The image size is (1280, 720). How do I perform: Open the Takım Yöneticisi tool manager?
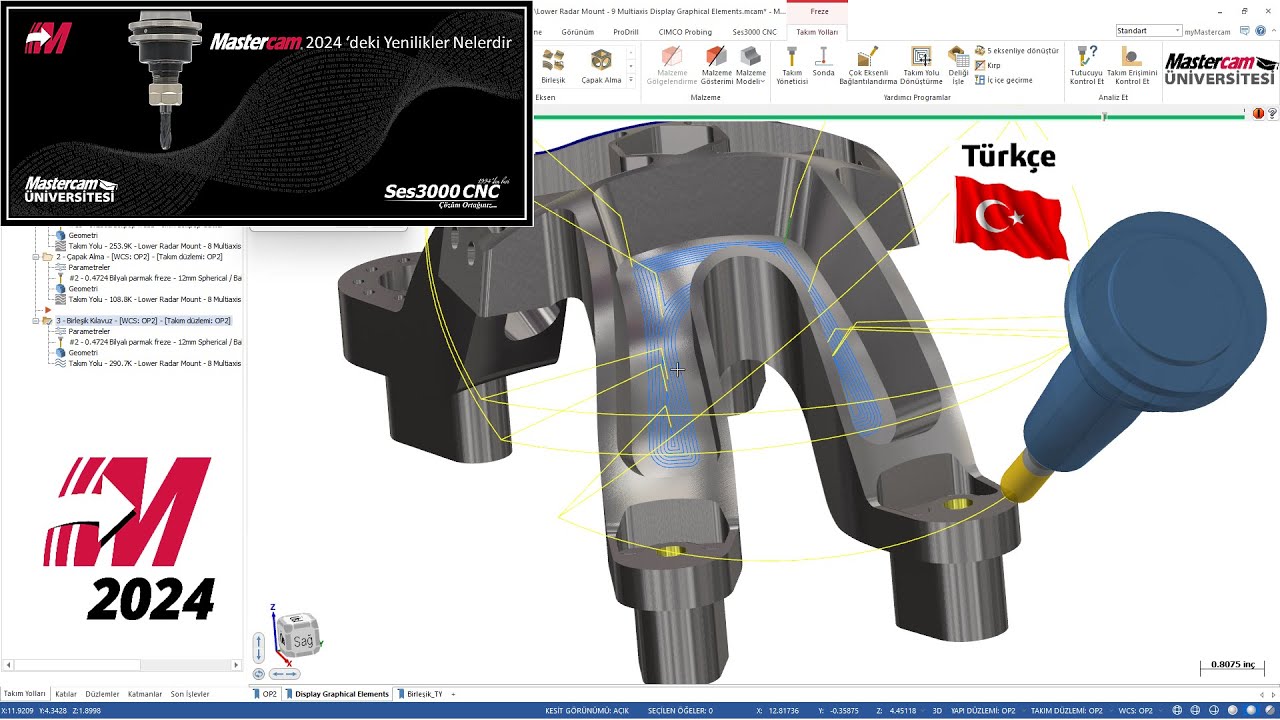click(x=792, y=66)
